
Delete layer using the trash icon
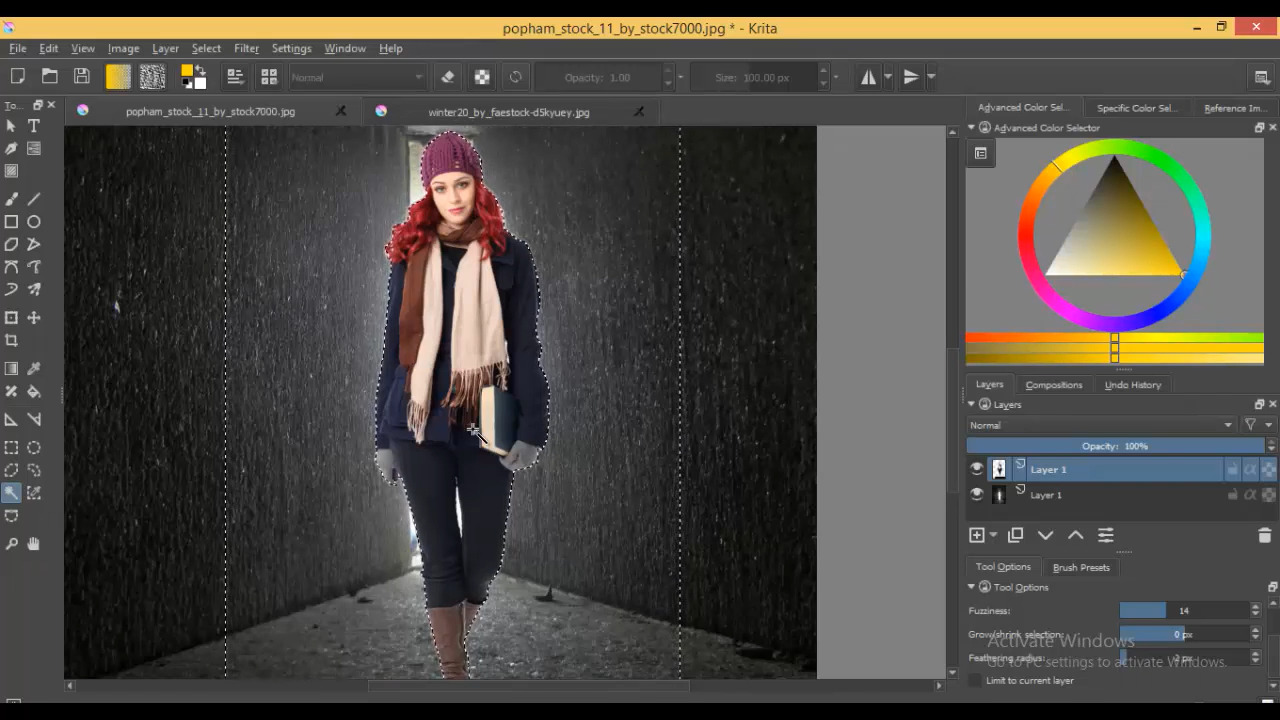click(1264, 536)
